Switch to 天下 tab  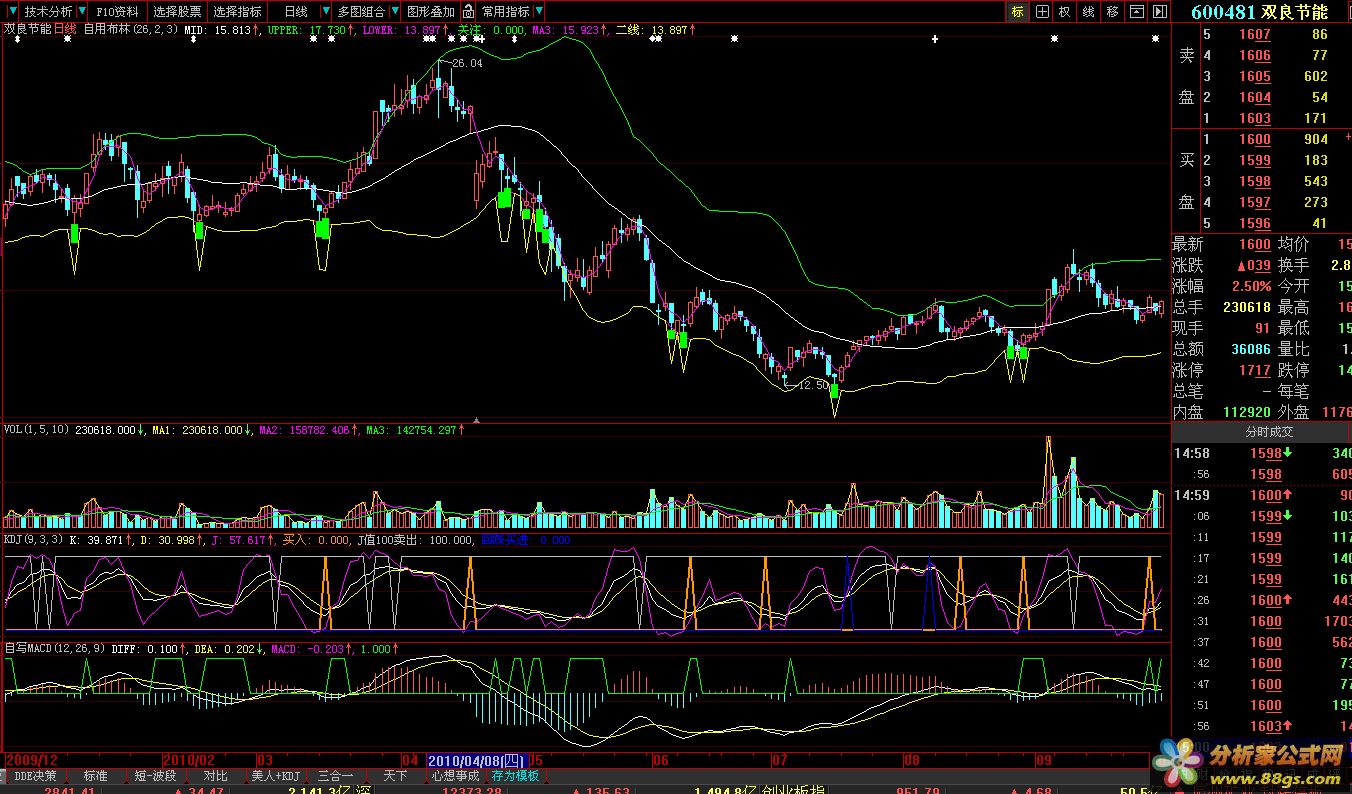tap(396, 776)
